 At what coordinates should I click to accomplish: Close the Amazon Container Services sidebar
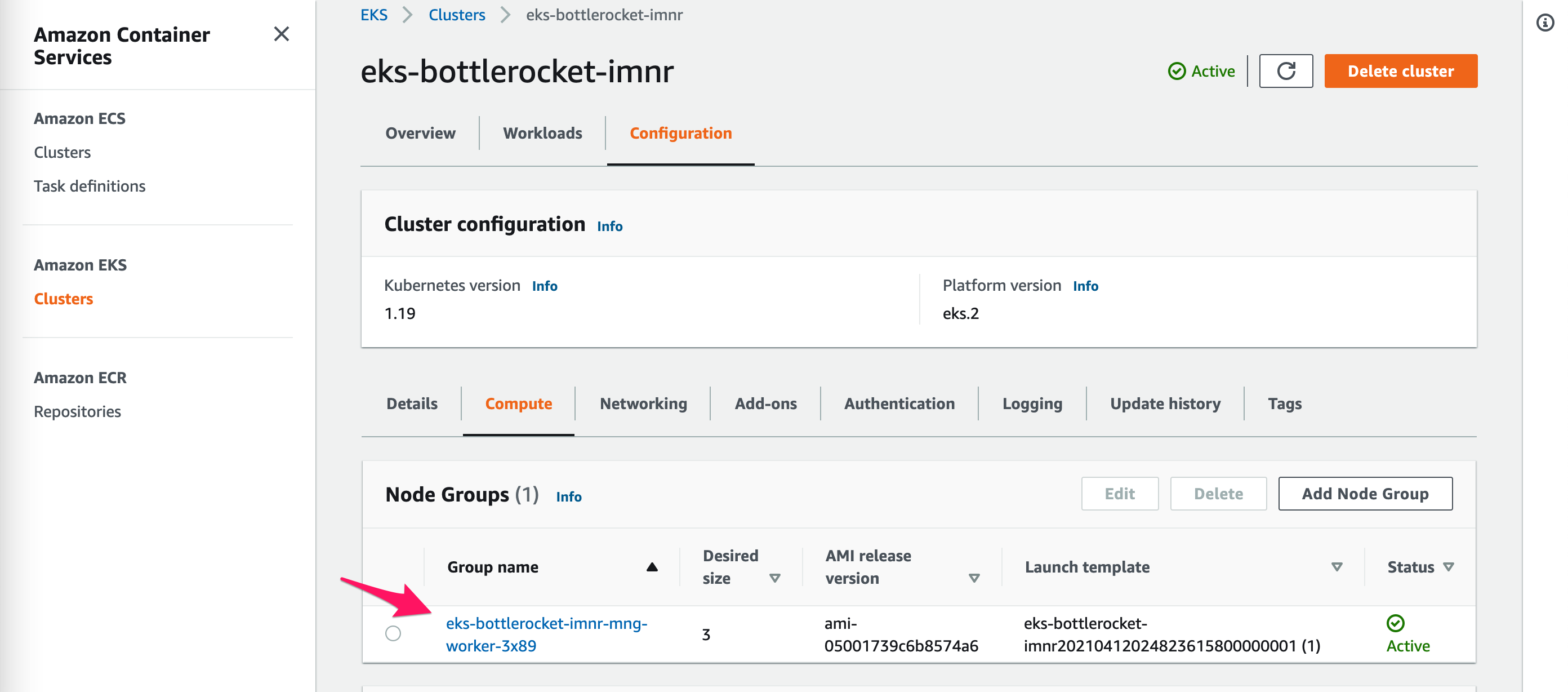(281, 34)
